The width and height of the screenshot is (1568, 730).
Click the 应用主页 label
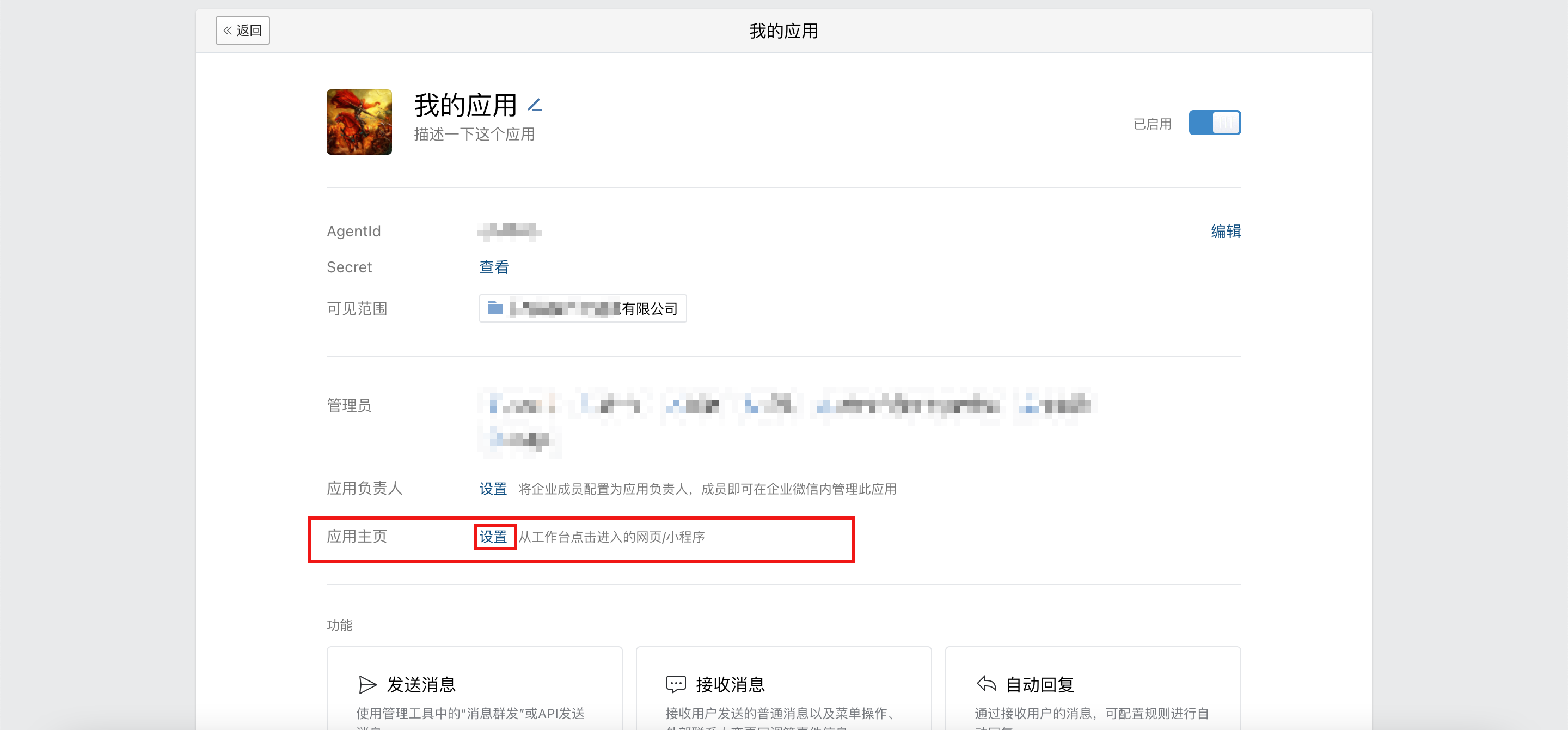point(357,537)
